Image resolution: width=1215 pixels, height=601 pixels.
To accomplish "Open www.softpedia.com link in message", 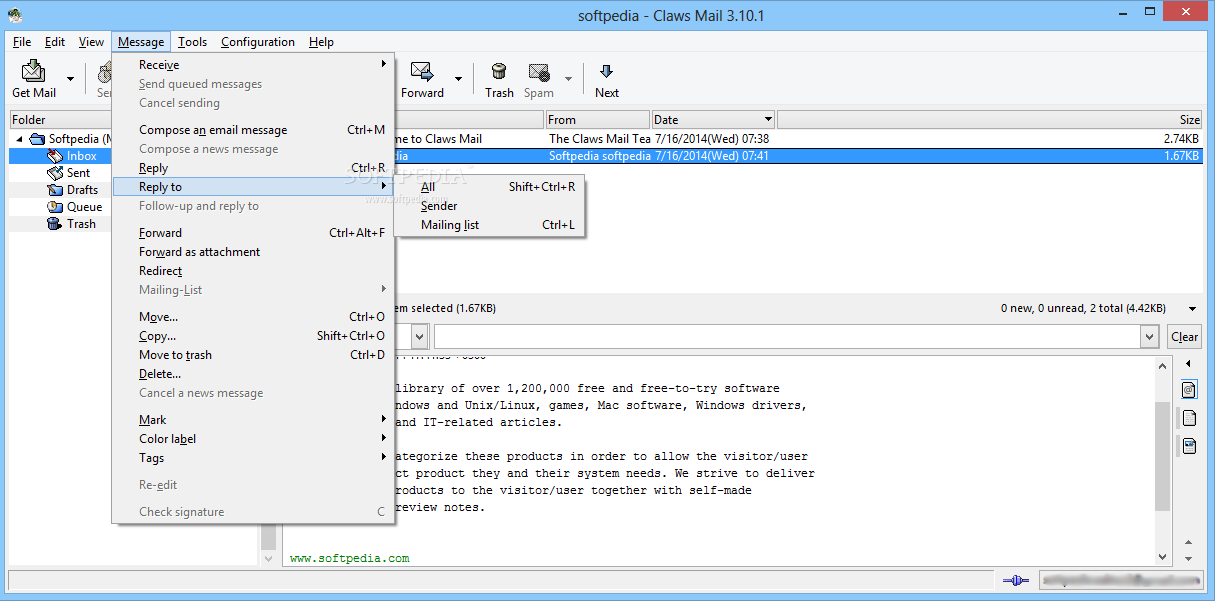I will tap(349, 558).
